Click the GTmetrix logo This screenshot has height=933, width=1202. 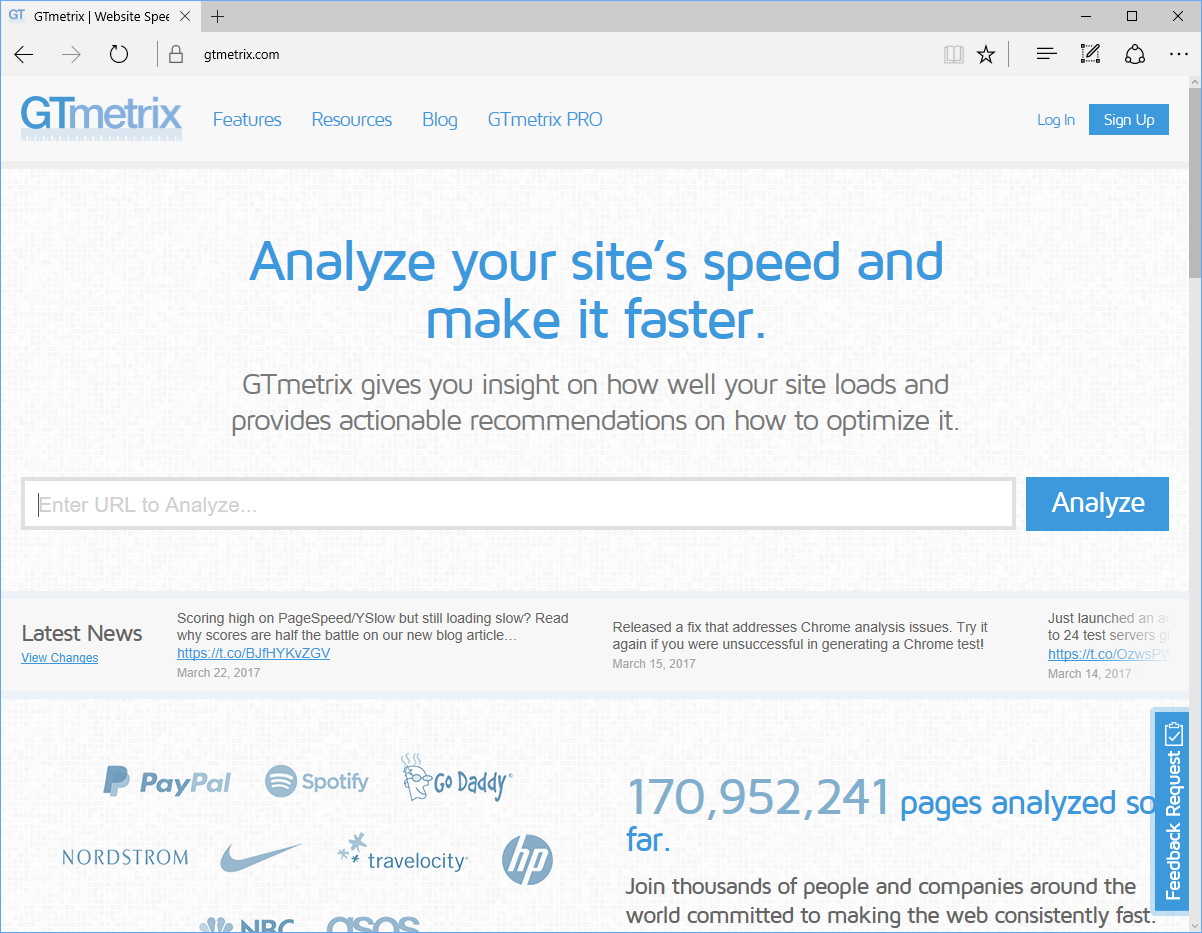point(101,119)
